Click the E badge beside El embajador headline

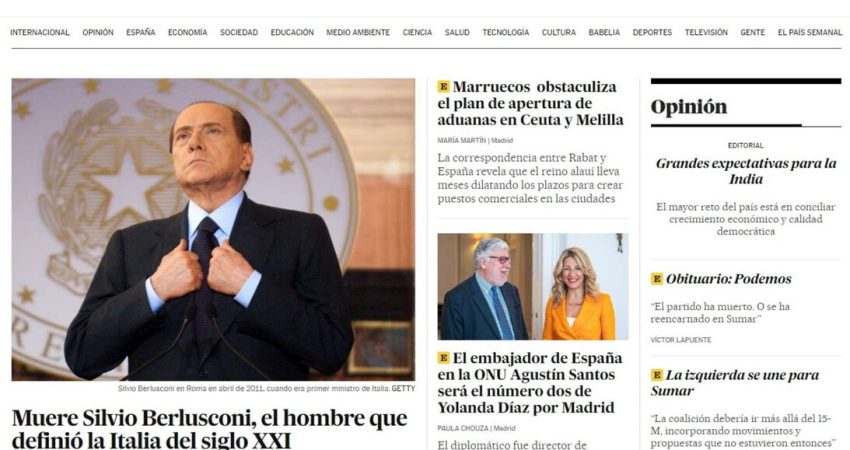point(443,358)
